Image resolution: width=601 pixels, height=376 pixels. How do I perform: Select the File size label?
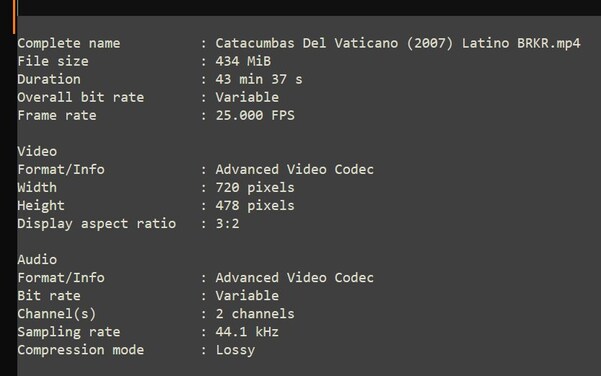53,61
